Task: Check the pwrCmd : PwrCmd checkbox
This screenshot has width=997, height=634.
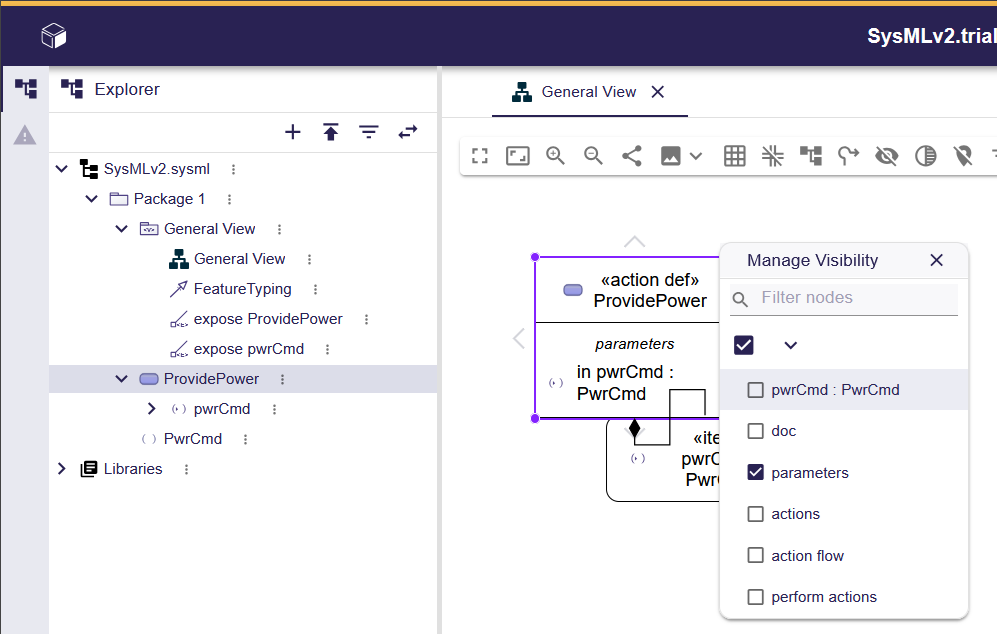Action: coord(756,390)
